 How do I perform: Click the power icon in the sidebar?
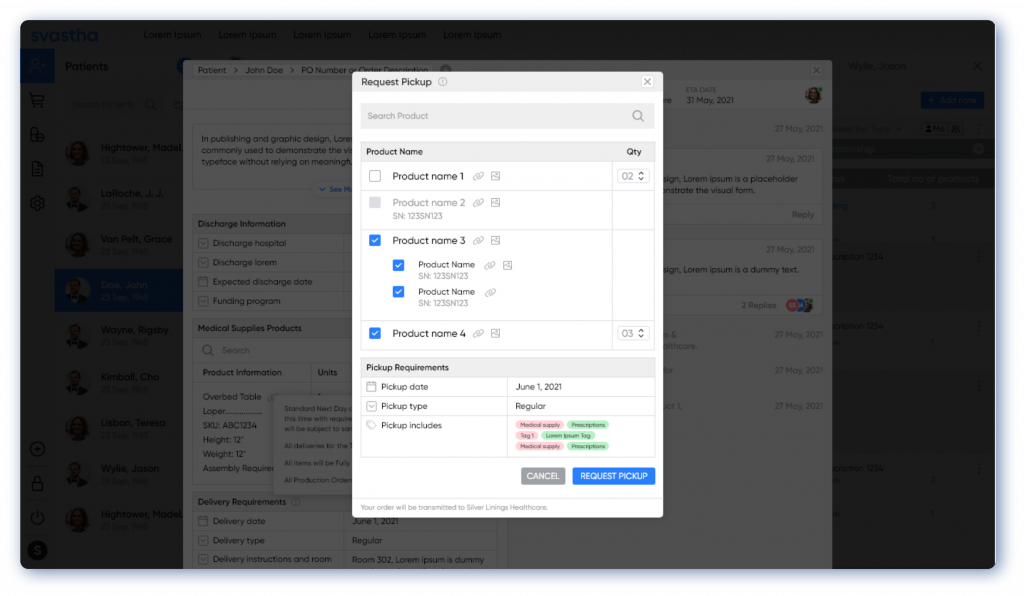37,518
